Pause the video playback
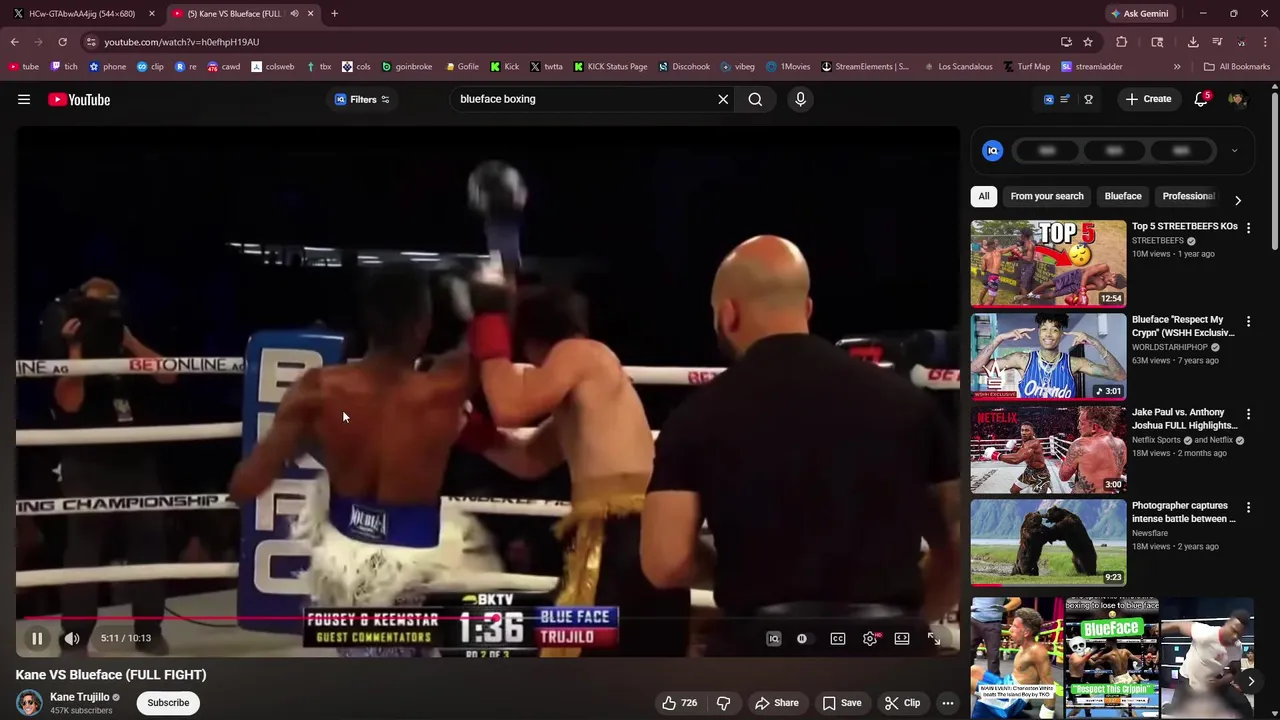Viewport: 1280px width, 720px height. coord(37,638)
